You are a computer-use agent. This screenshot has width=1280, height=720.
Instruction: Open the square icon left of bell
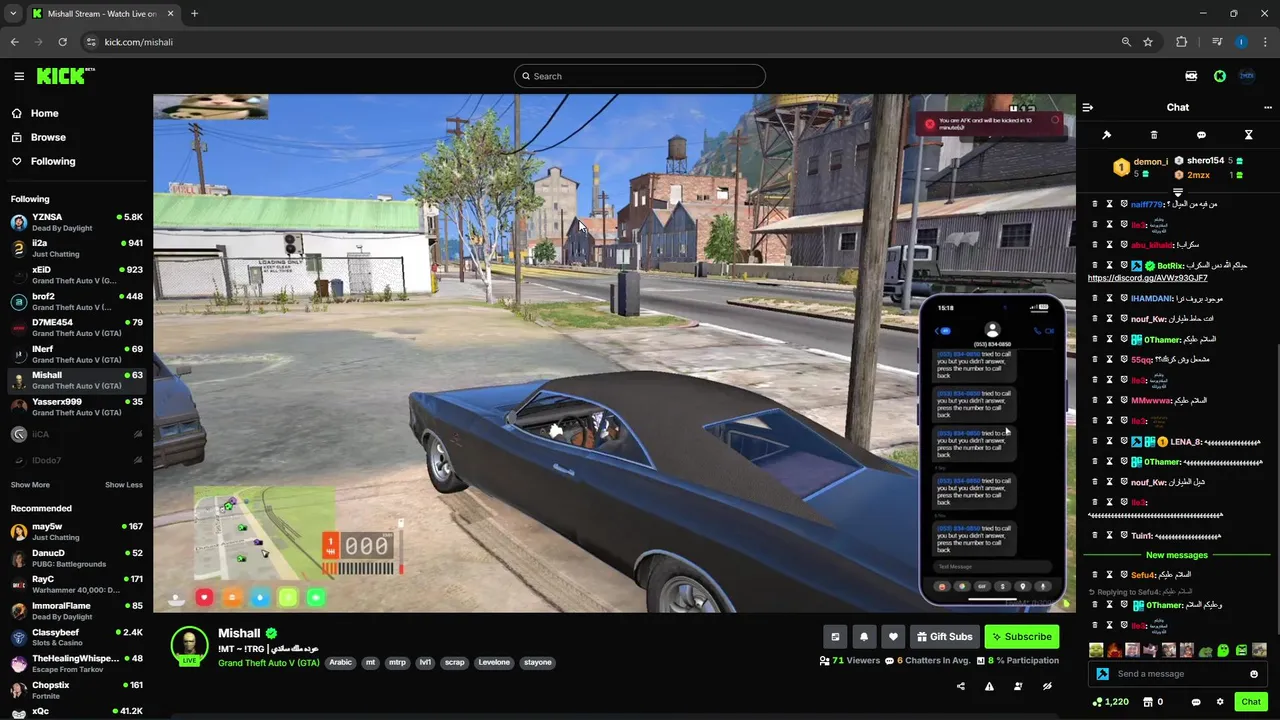[835, 636]
